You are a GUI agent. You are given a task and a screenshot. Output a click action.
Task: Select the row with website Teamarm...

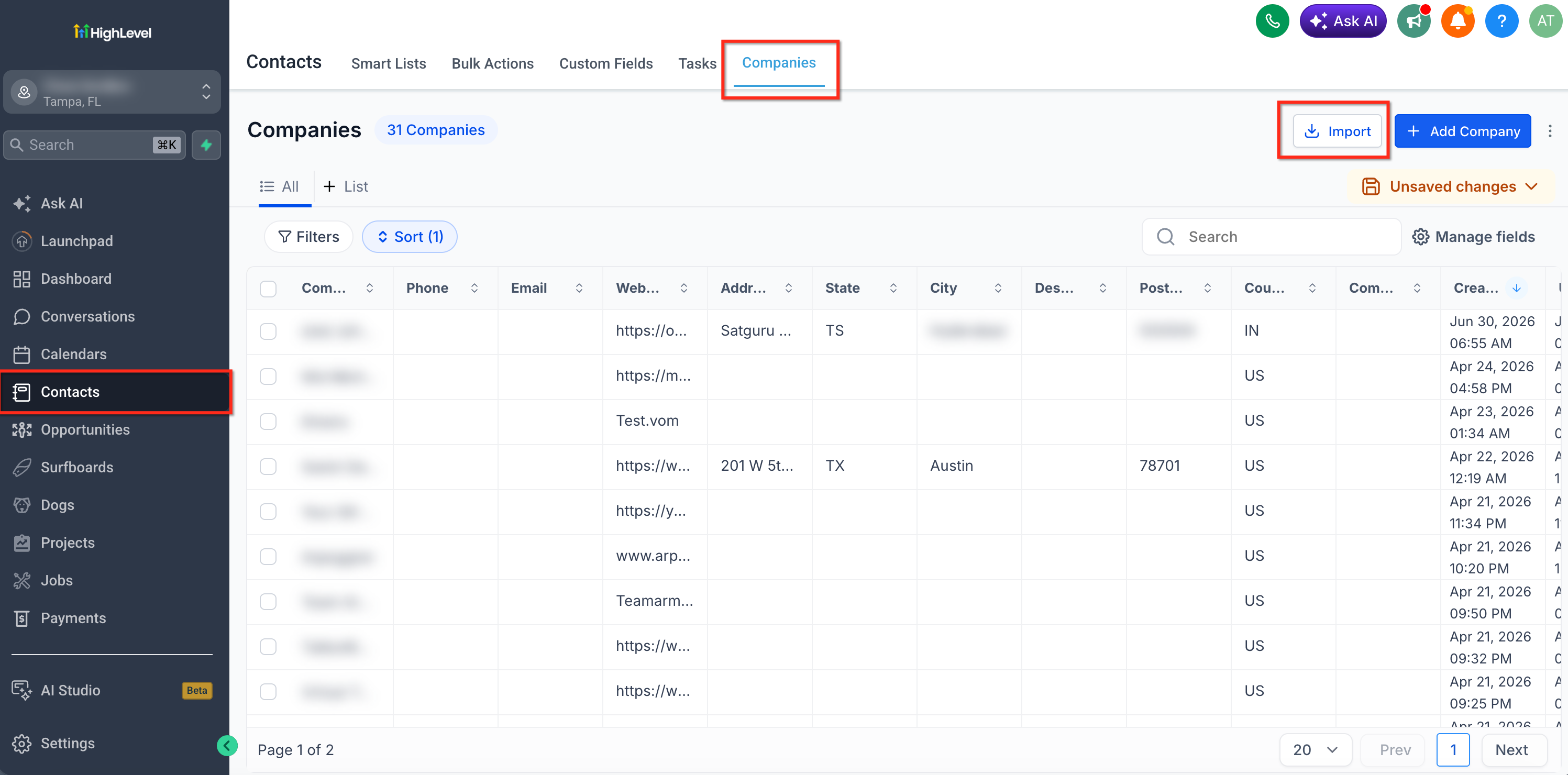click(268, 602)
